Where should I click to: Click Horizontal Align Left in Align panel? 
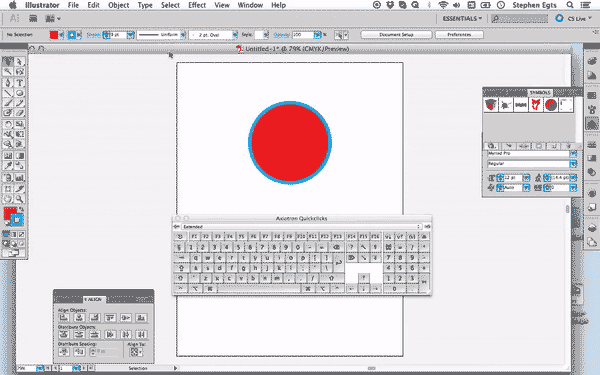pyautogui.click(x=64, y=318)
